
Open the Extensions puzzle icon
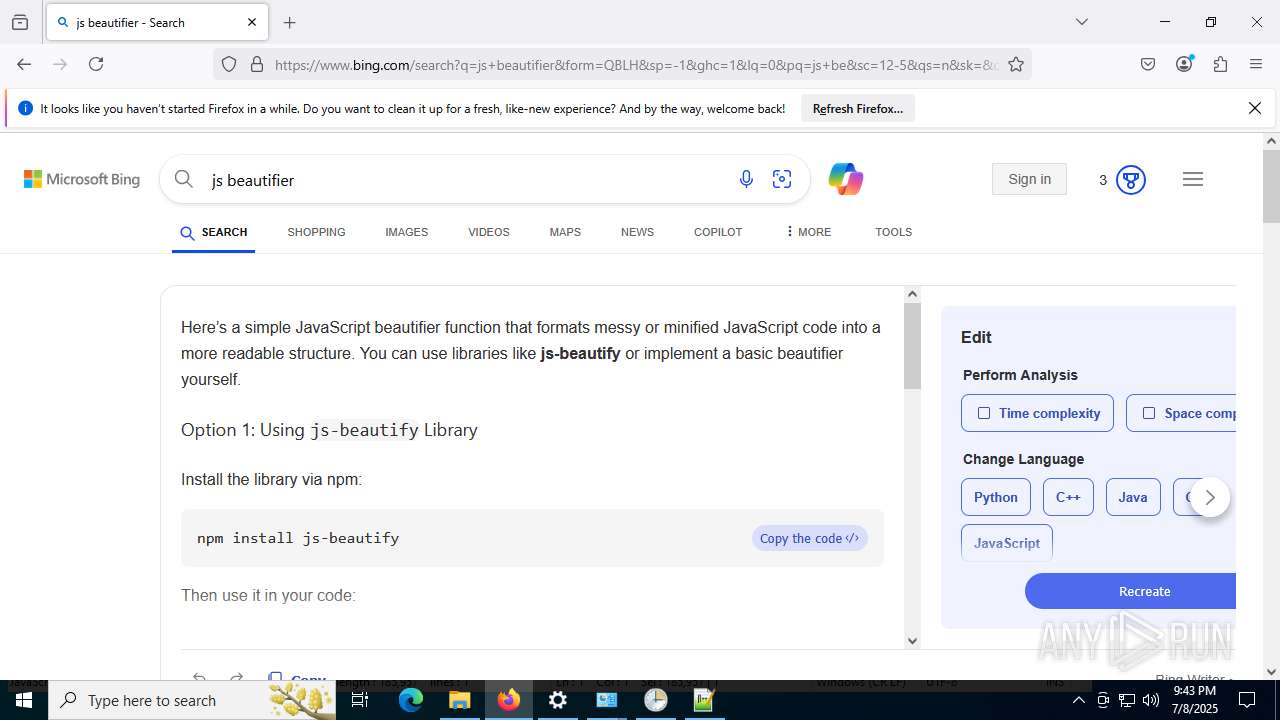click(1220, 64)
